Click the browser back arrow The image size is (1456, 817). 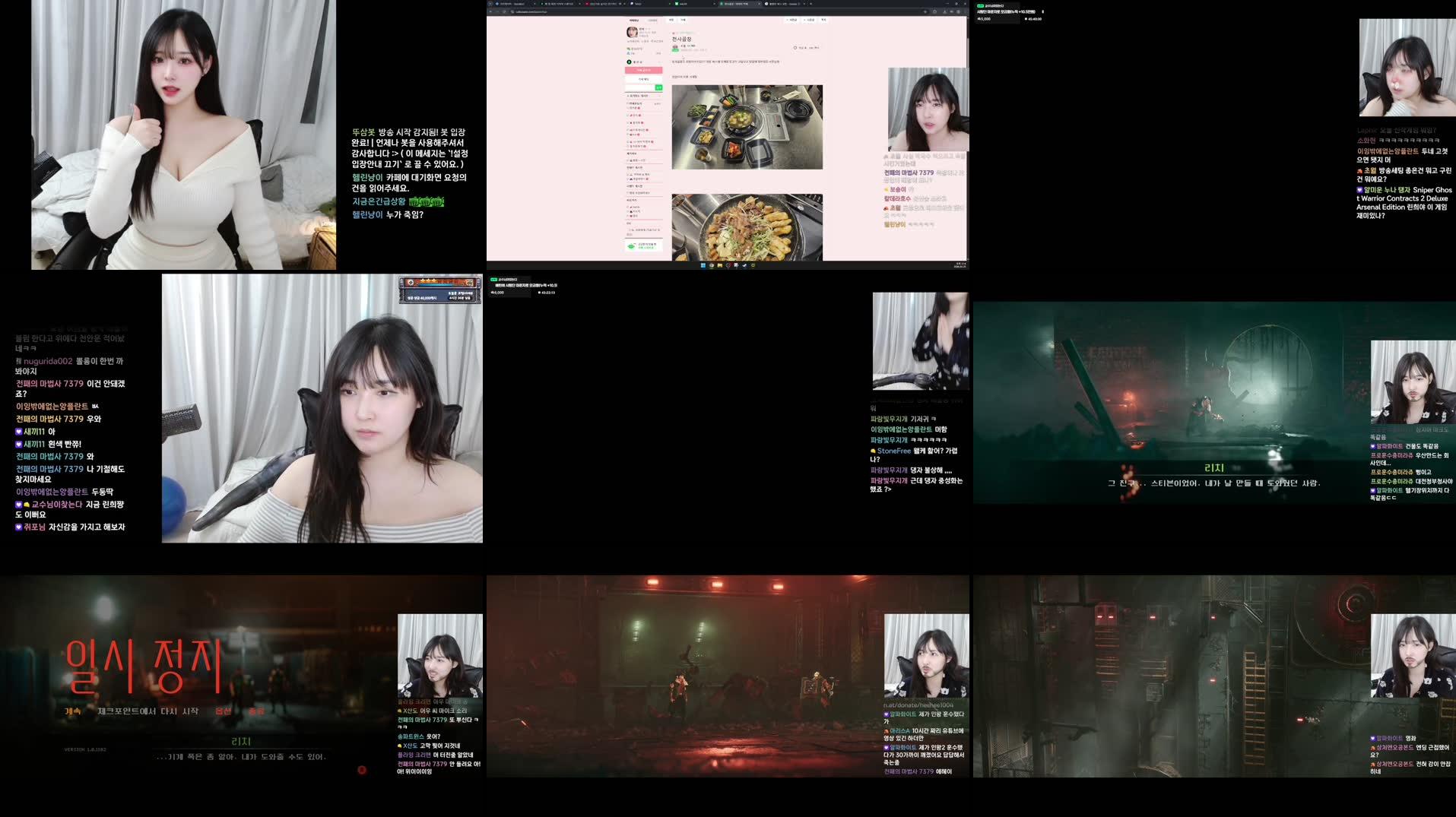(x=490, y=11)
